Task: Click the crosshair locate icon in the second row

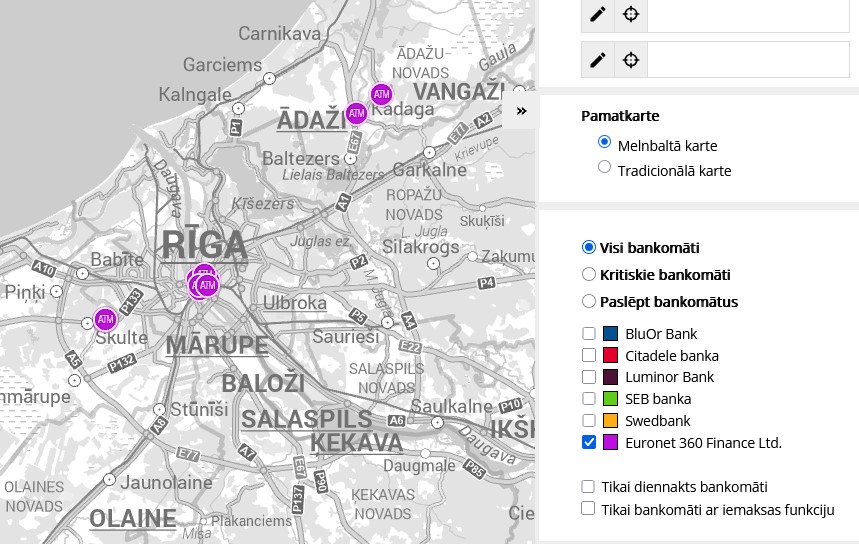Action: [631, 60]
